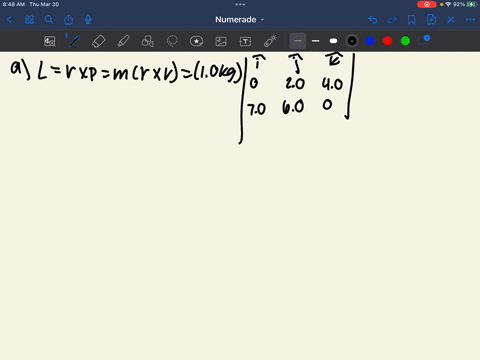Open the more options ellipsis menu

pyautogui.click(x=470, y=20)
